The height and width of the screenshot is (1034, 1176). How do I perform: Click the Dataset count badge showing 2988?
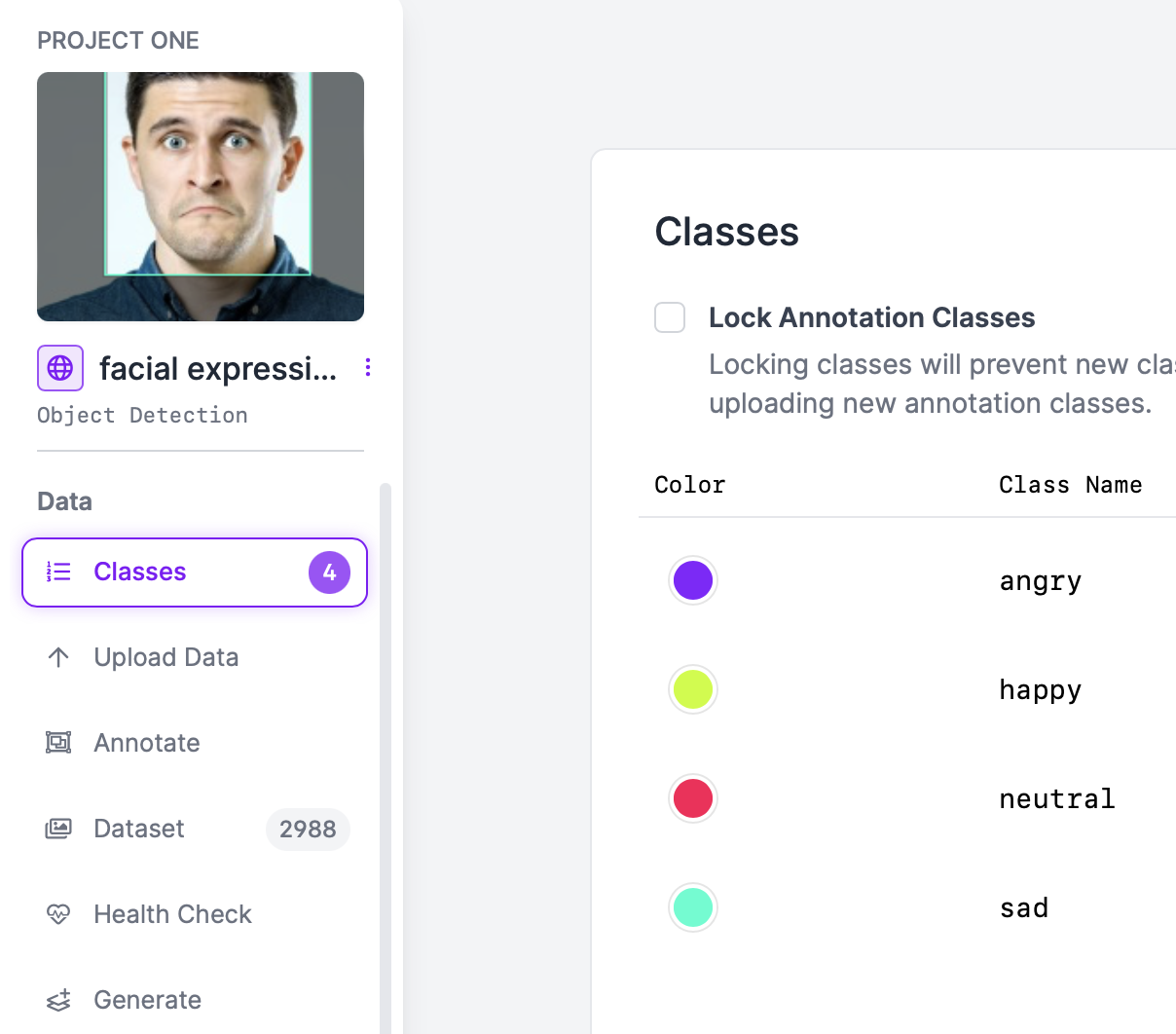click(308, 830)
